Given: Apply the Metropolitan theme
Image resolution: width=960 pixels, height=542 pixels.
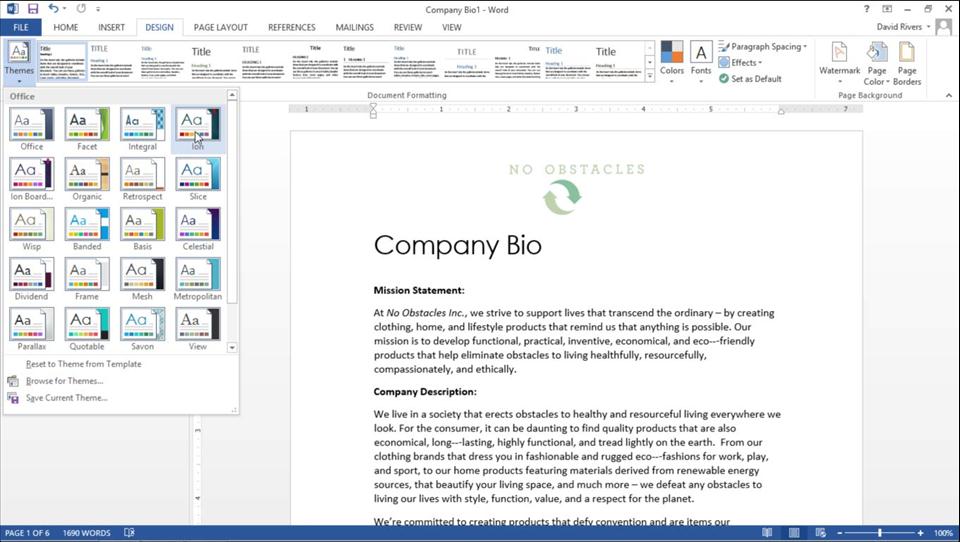Looking at the screenshot, I should coord(198,279).
